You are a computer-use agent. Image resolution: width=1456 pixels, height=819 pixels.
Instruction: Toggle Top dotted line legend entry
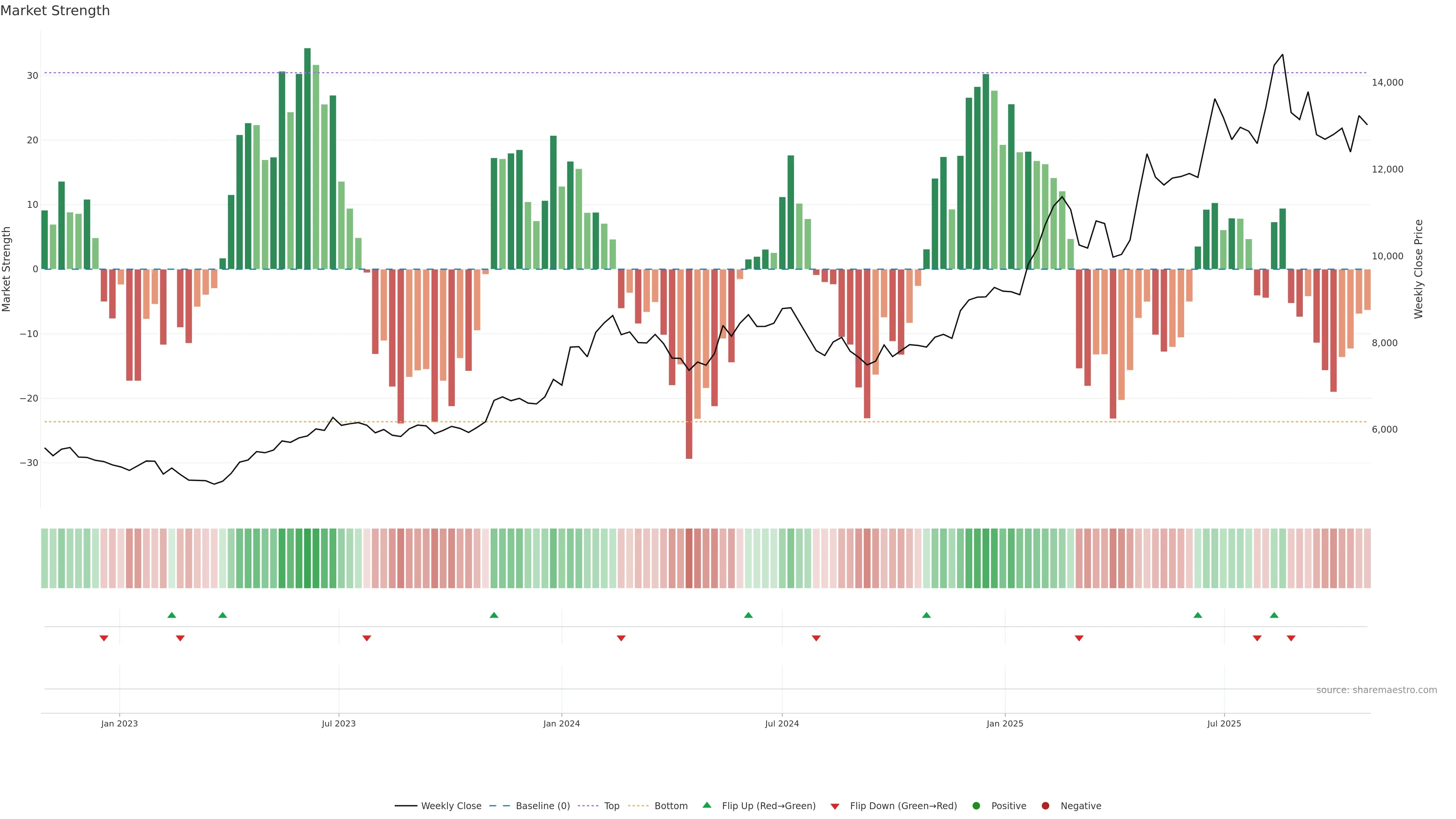(x=611, y=806)
